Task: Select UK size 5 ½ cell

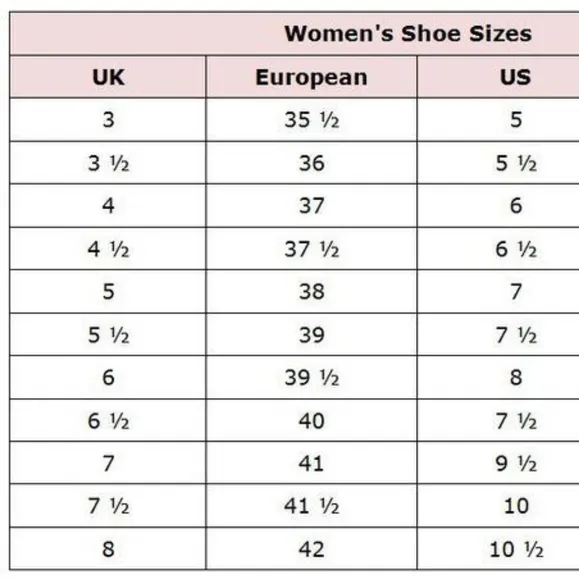Action: (x=108, y=335)
